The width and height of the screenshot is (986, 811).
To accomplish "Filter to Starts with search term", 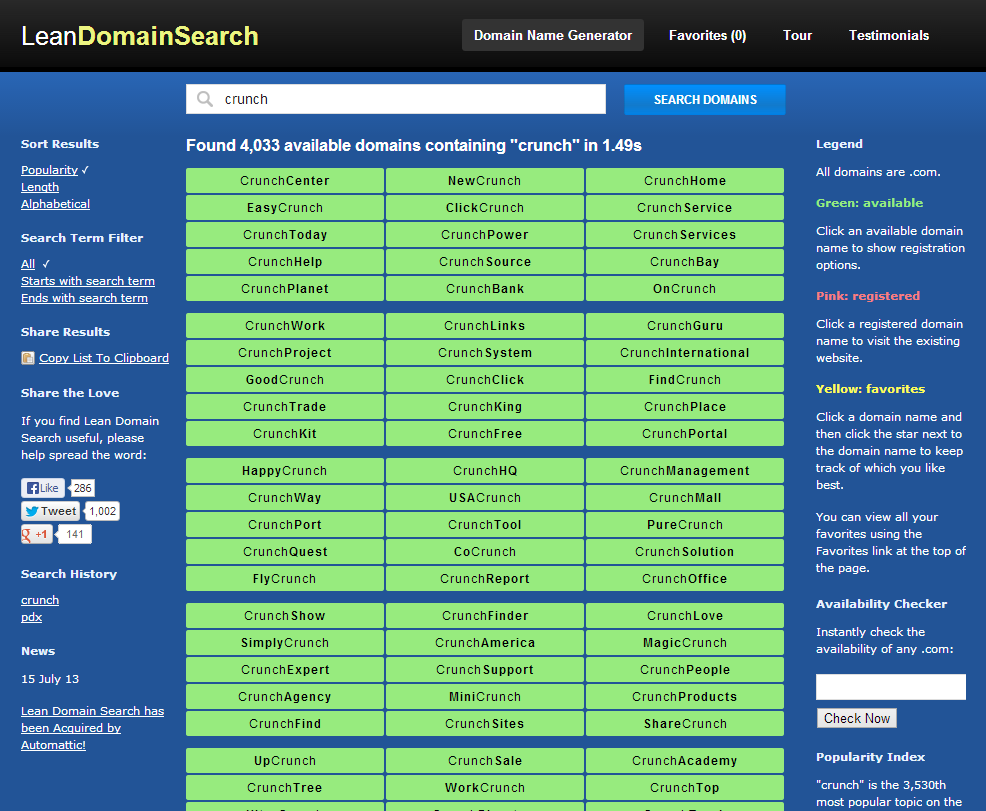I will coord(87,281).
